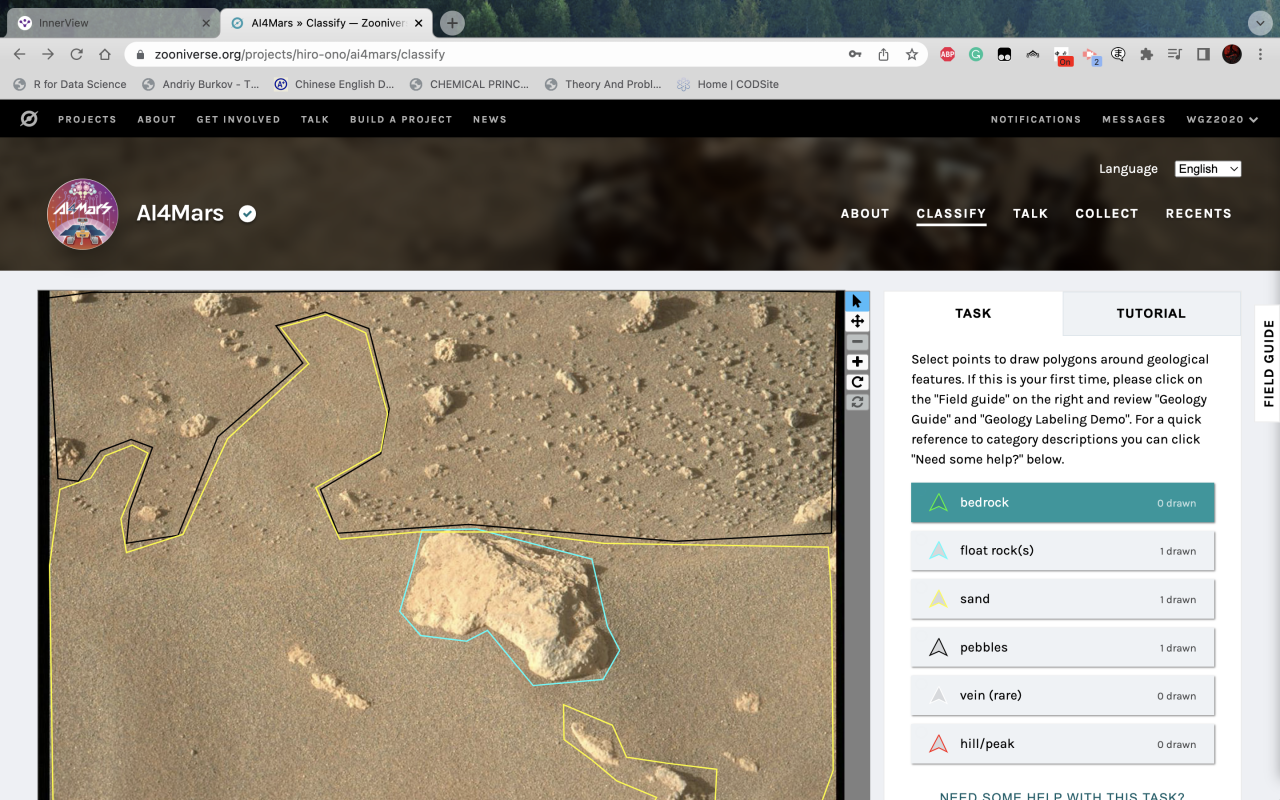This screenshot has height=800, width=1280.
Task: Rotate the subject image
Action: pyautogui.click(x=857, y=382)
